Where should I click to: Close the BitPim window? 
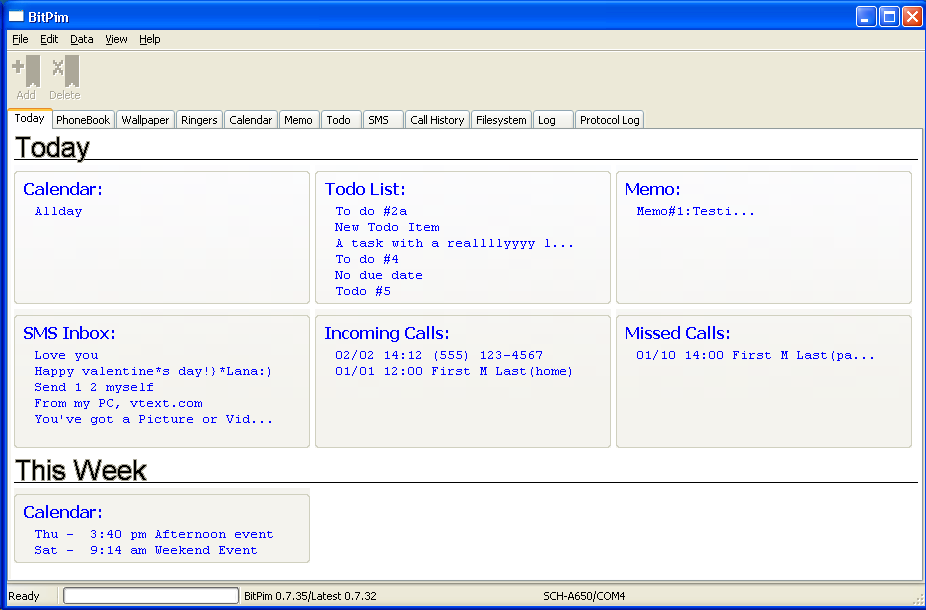[x=912, y=17]
